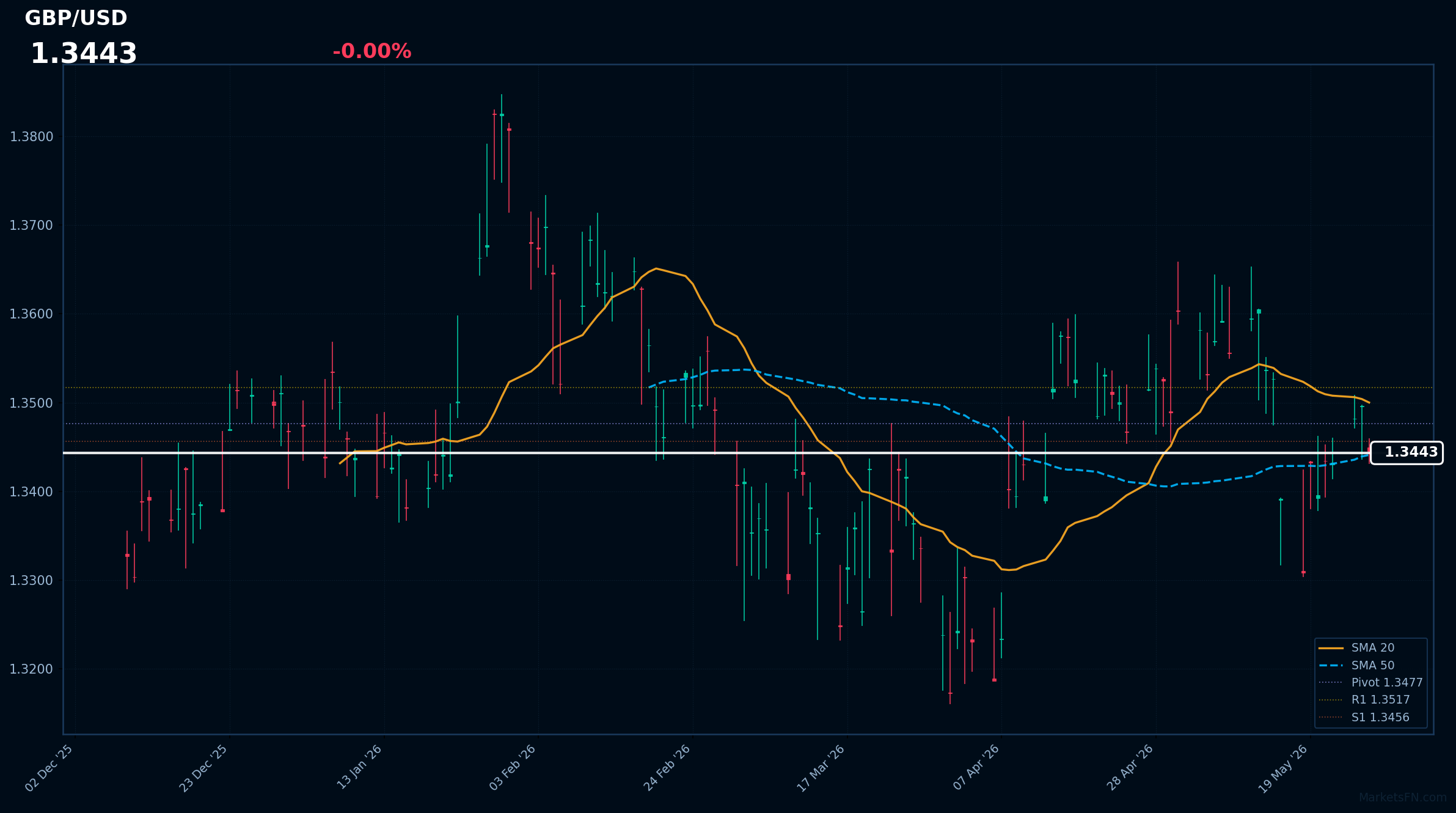
Task: Click the 1.3400 y-axis label
Action: [x=32, y=491]
